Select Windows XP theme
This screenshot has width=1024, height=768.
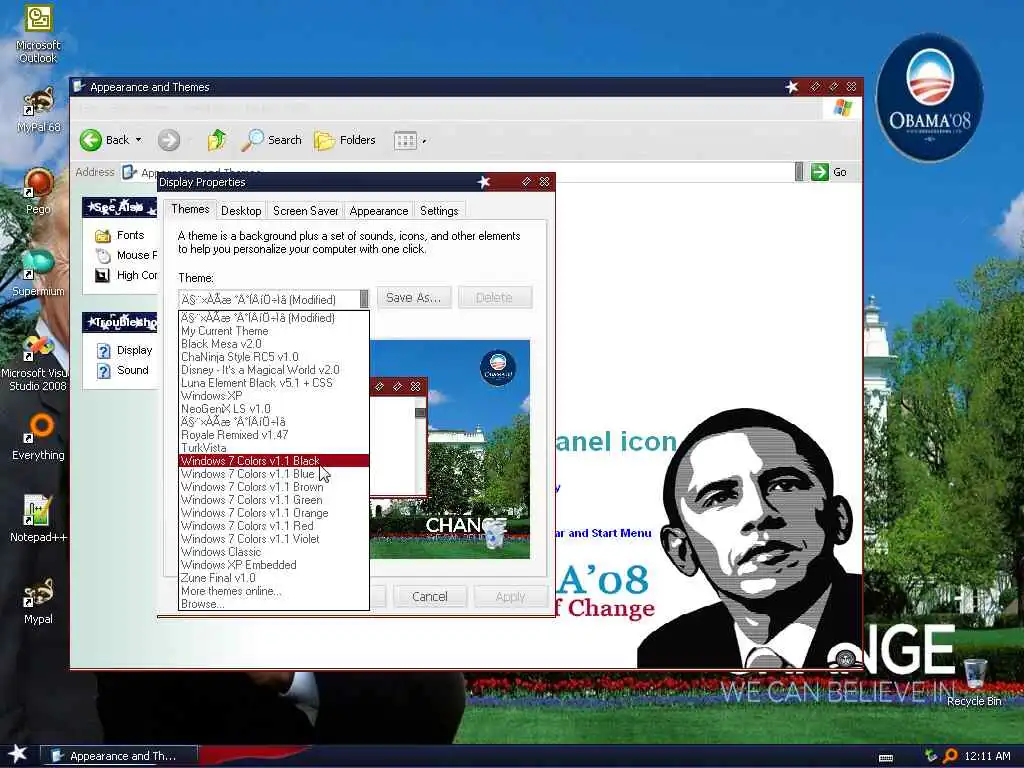click(274, 396)
